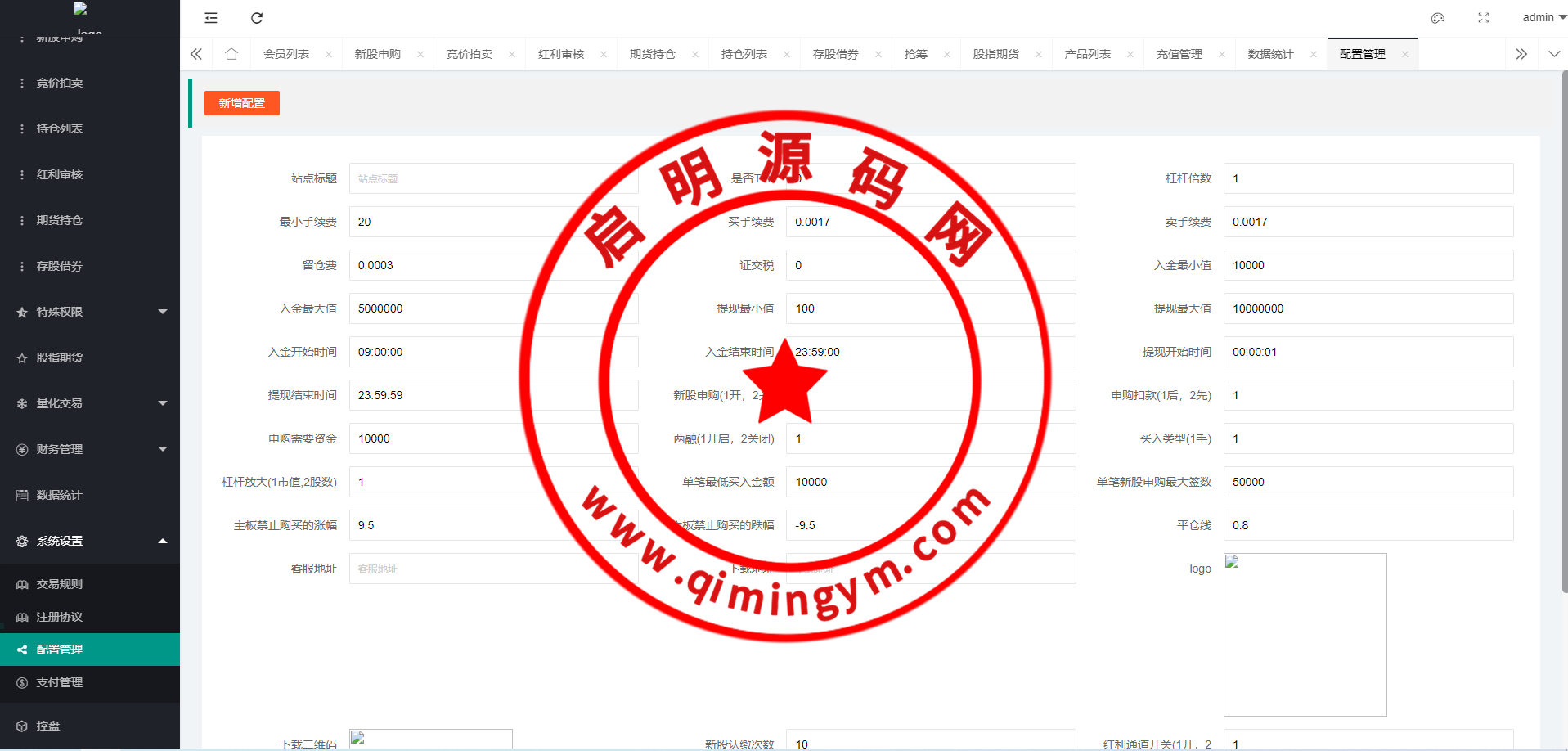
Task: Open 支付管理 in the sidebar
Action: (60, 682)
